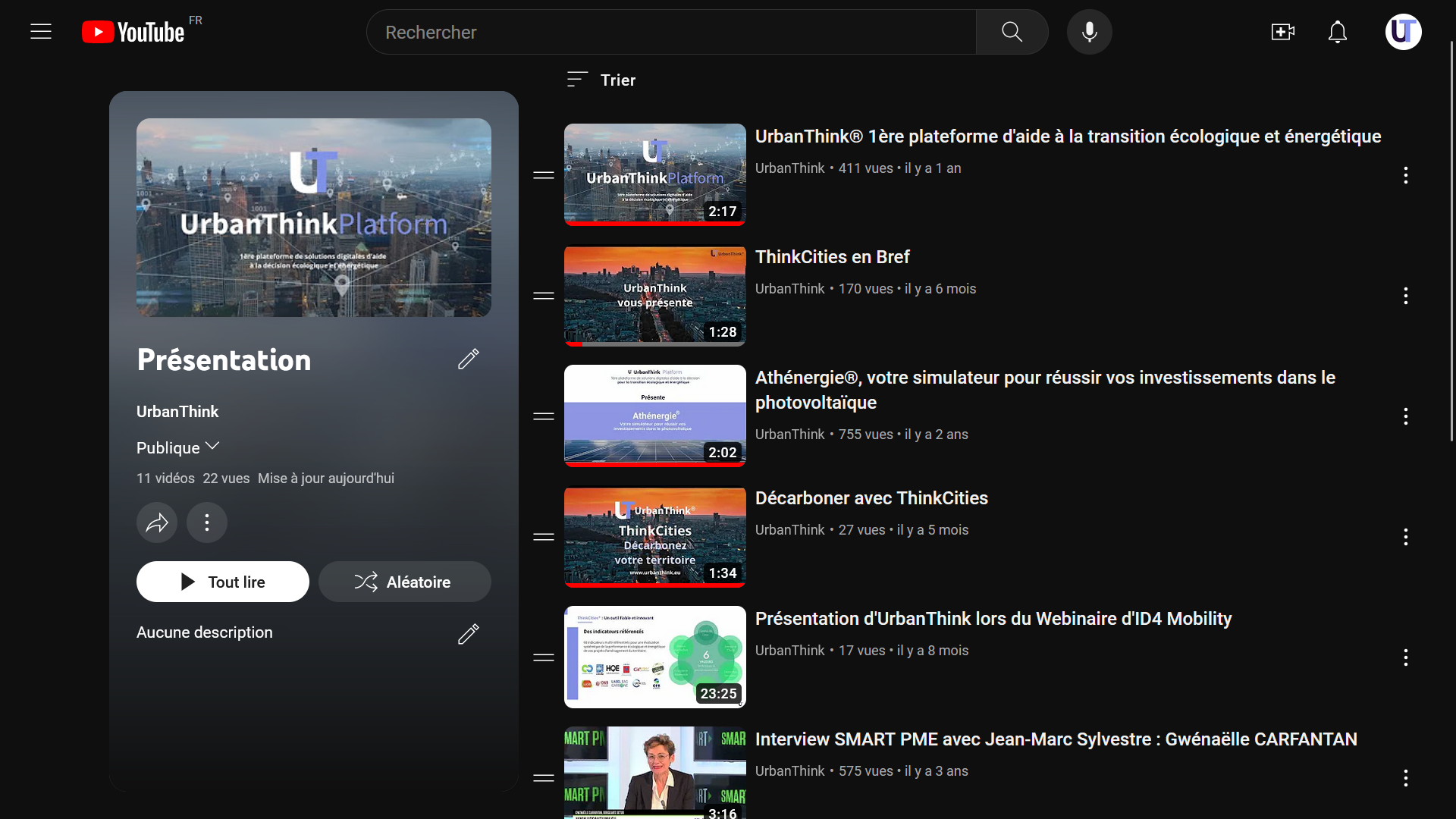Edit the playlist description pencil
Viewport: 1456px width, 819px height.
(469, 633)
